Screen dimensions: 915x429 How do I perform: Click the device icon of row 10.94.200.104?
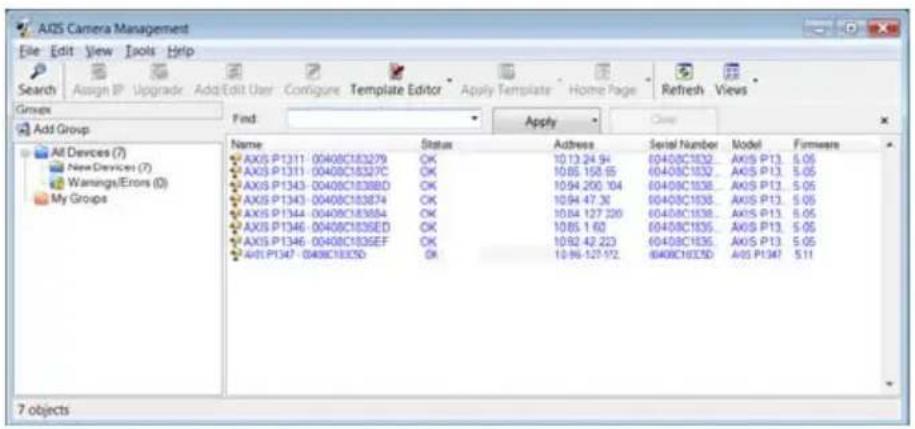tap(236, 186)
